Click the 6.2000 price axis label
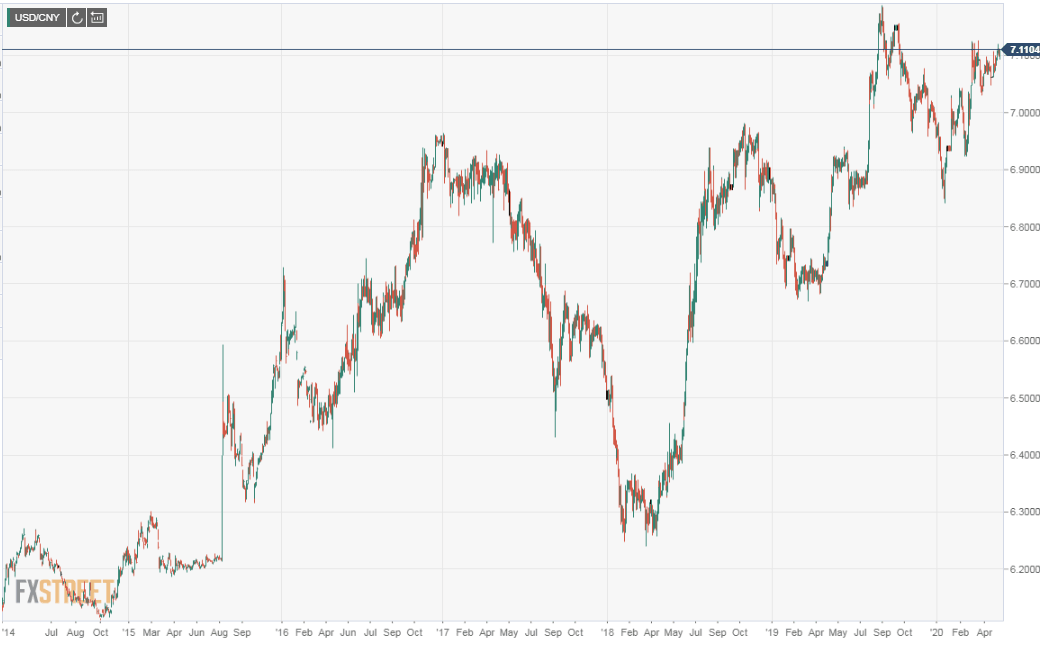 pyautogui.click(x=1020, y=569)
